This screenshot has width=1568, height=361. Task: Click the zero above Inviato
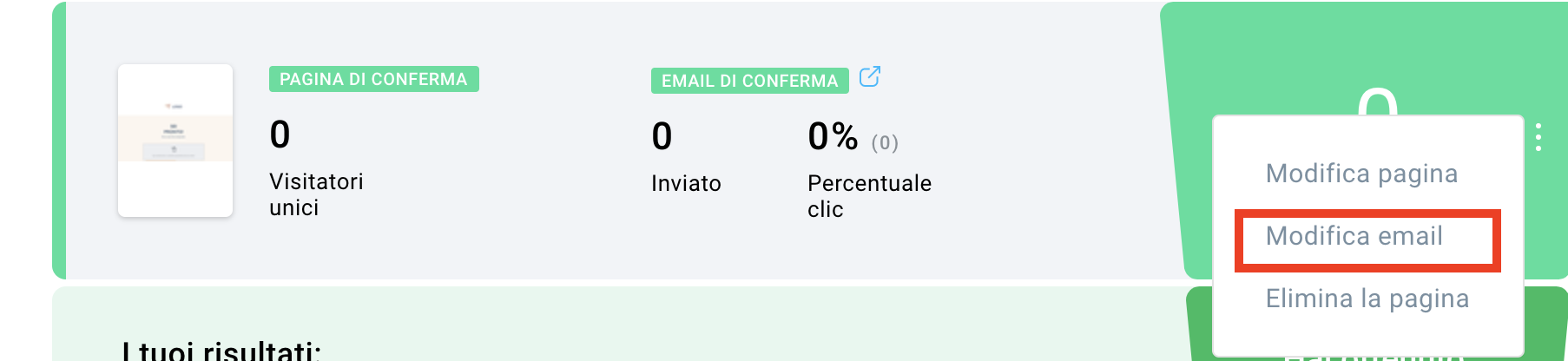662,136
